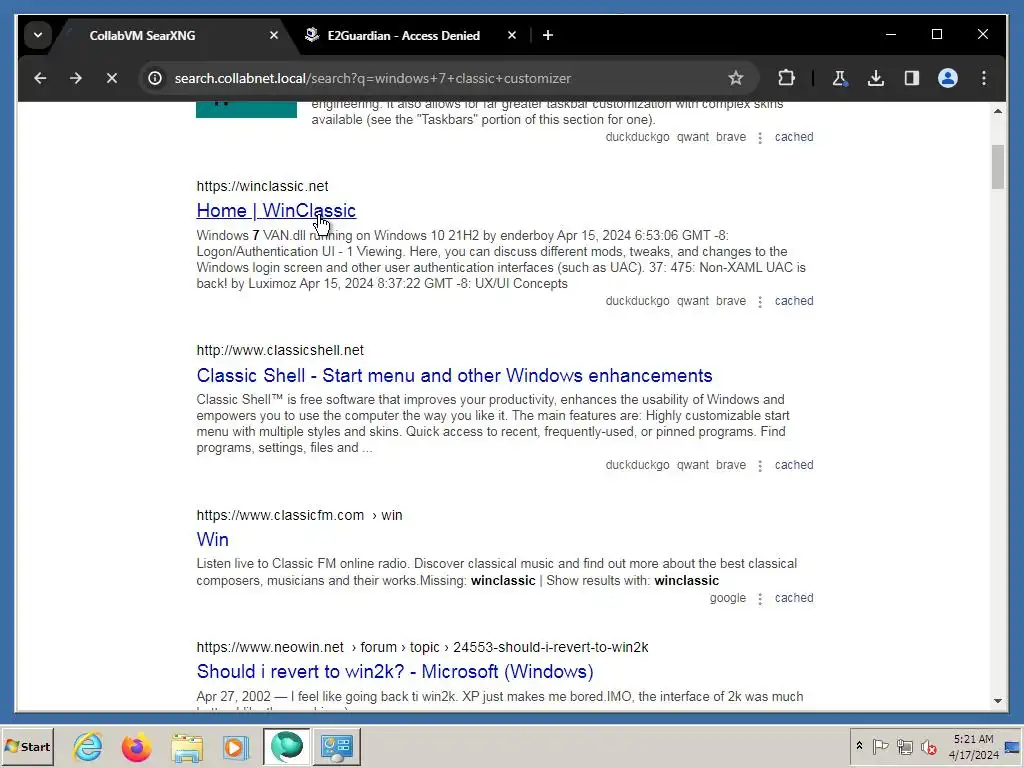
Task: Click the vertical scrollbar thumb
Action: 997,167
